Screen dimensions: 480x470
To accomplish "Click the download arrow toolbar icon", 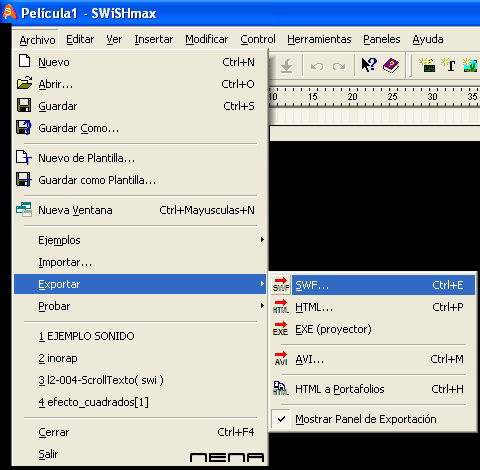I will point(286,66).
